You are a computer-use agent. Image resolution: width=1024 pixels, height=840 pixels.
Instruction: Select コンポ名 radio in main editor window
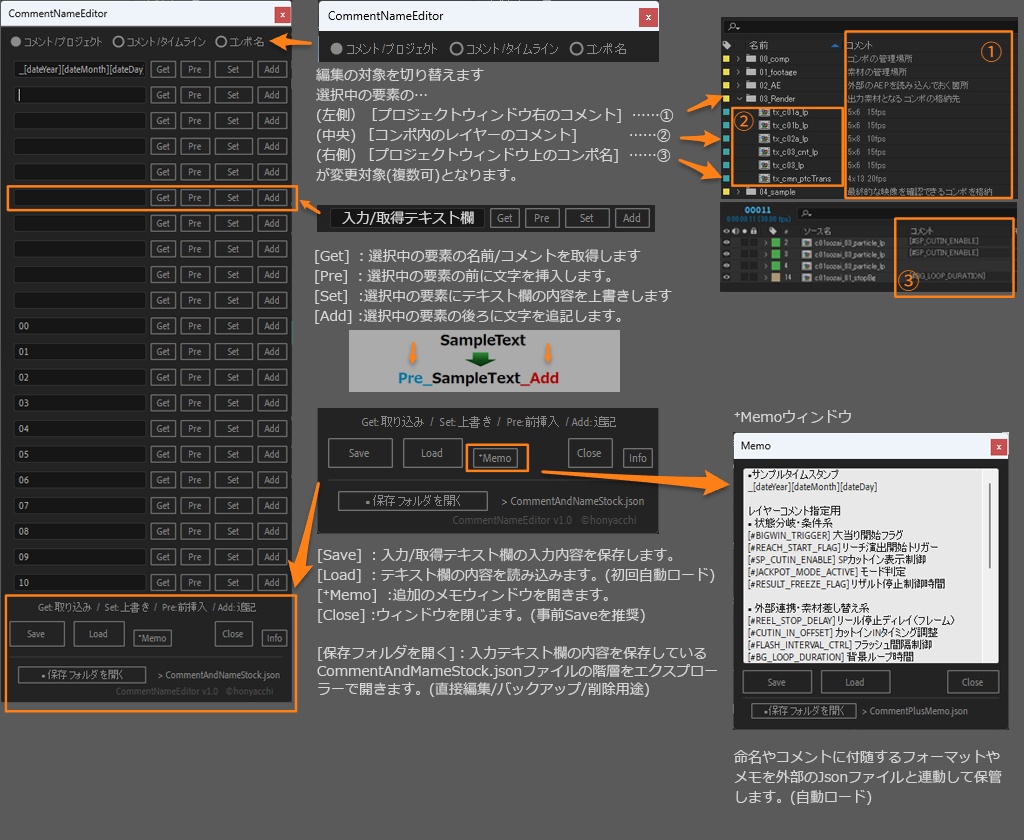221,42
